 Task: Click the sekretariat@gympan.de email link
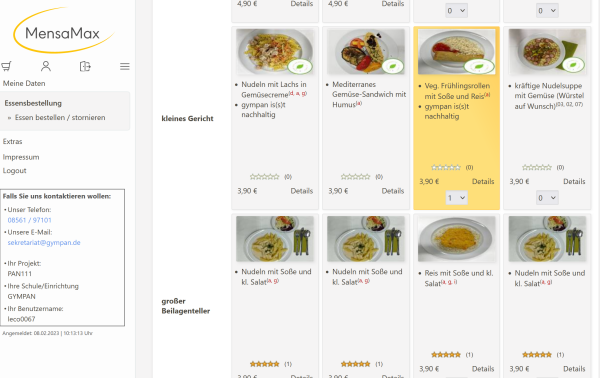[x=44, y=243]
